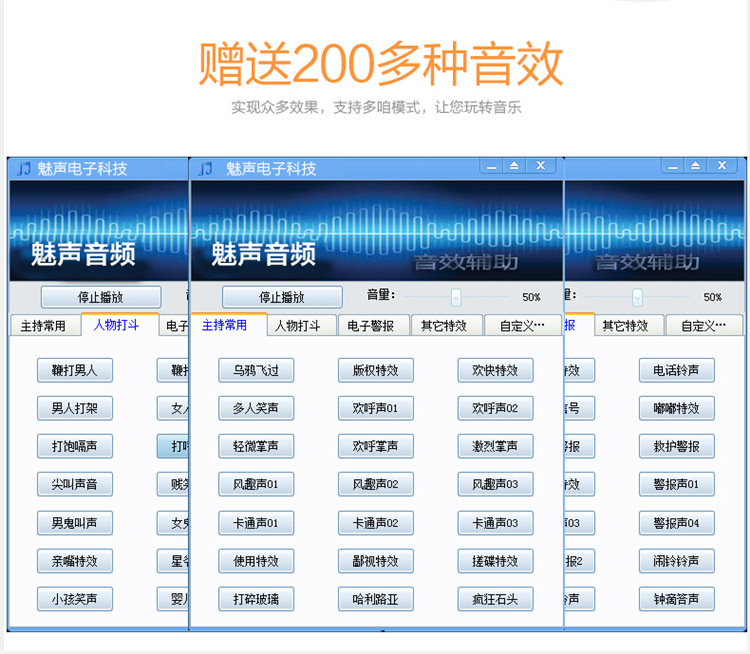Play the 钟滴答声 clock ticking sound

coord(676,599)
